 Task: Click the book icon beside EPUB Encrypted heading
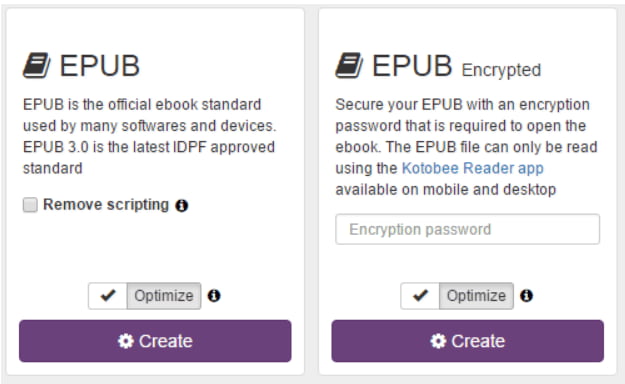(349, 65)
